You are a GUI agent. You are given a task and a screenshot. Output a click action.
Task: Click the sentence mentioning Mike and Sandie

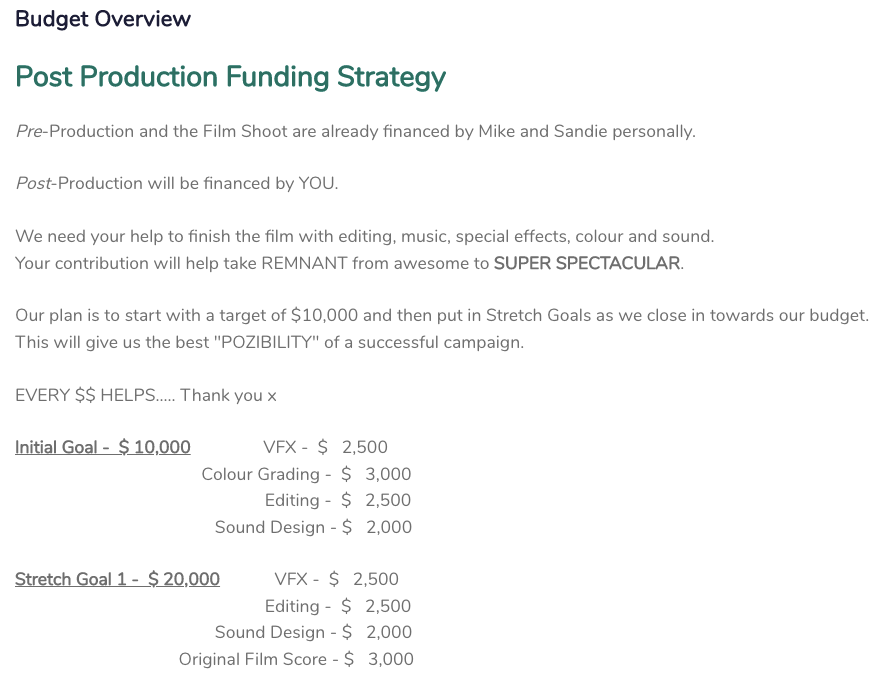pyautogui.click(x=356, y=131)
